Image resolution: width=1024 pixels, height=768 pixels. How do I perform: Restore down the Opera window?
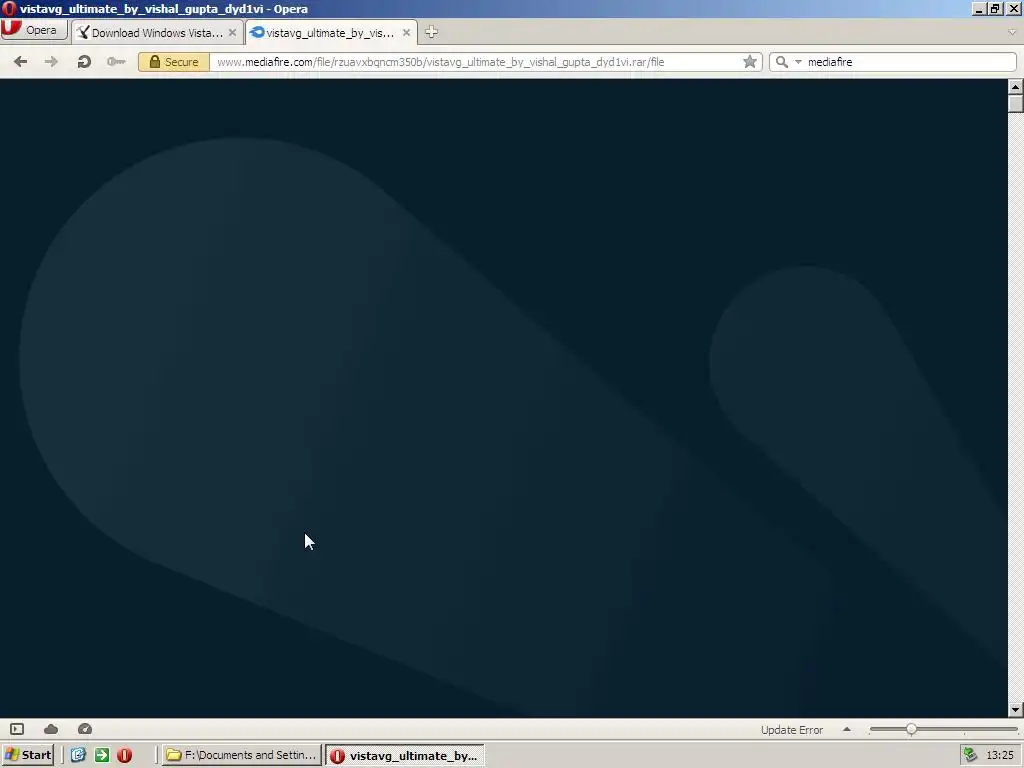pos(995,8)
